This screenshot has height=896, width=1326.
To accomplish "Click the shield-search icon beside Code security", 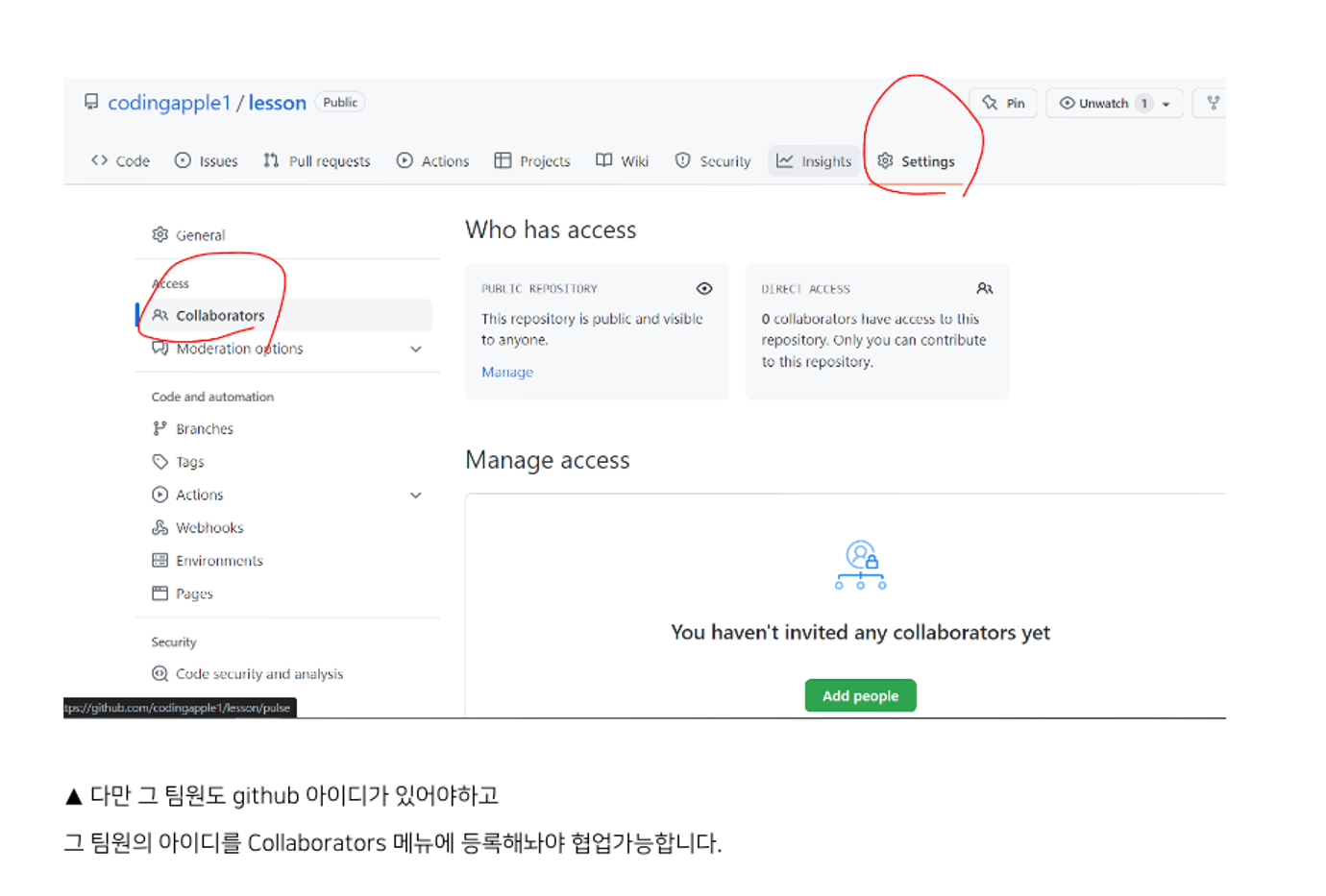I will coord(160,674).
